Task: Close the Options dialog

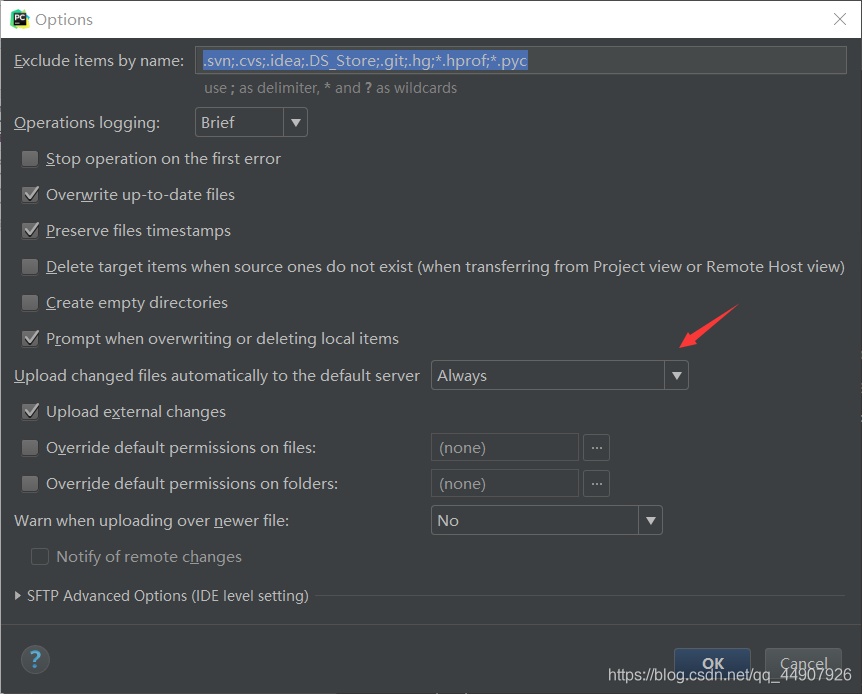Action: point(839,19)
